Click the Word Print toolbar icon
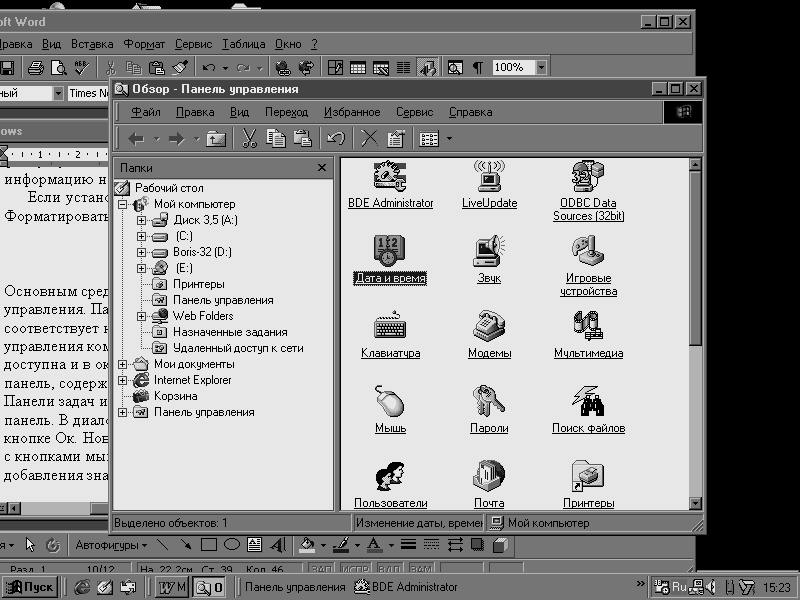The width and height of the screenshot is (800, 600). click(x=36, y=67)
